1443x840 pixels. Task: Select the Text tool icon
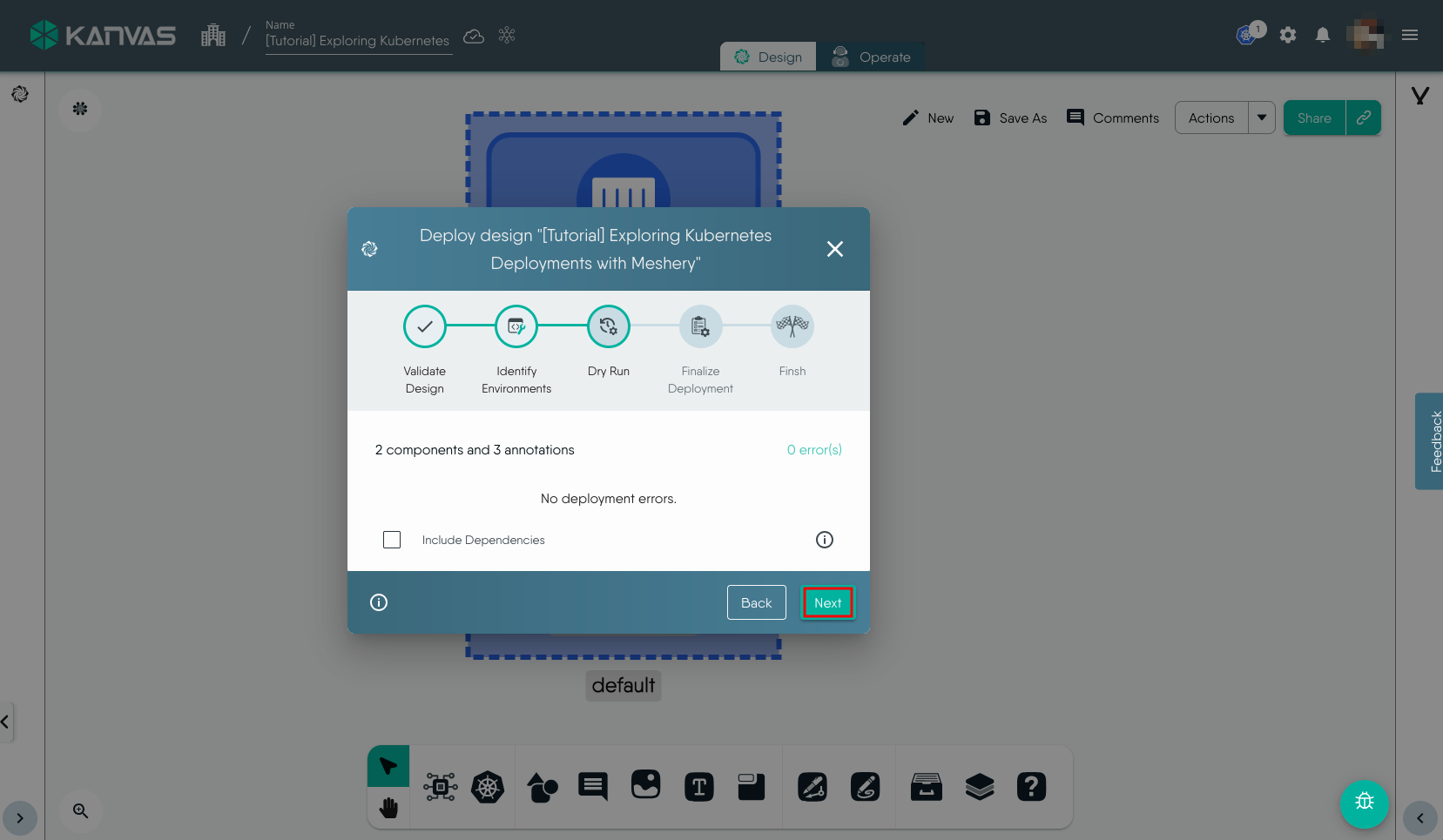[698, 788]
